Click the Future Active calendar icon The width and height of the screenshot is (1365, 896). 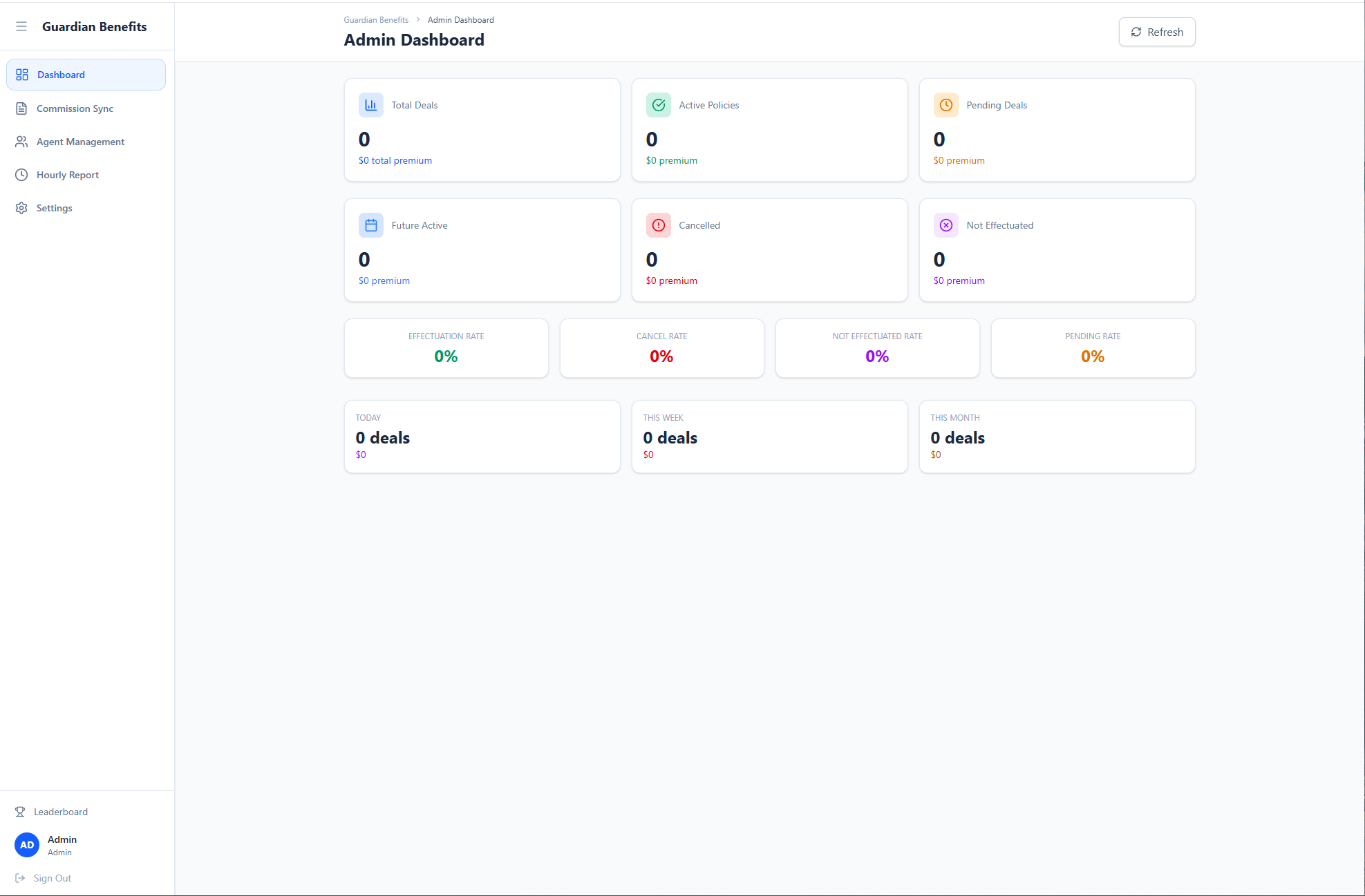371,225
